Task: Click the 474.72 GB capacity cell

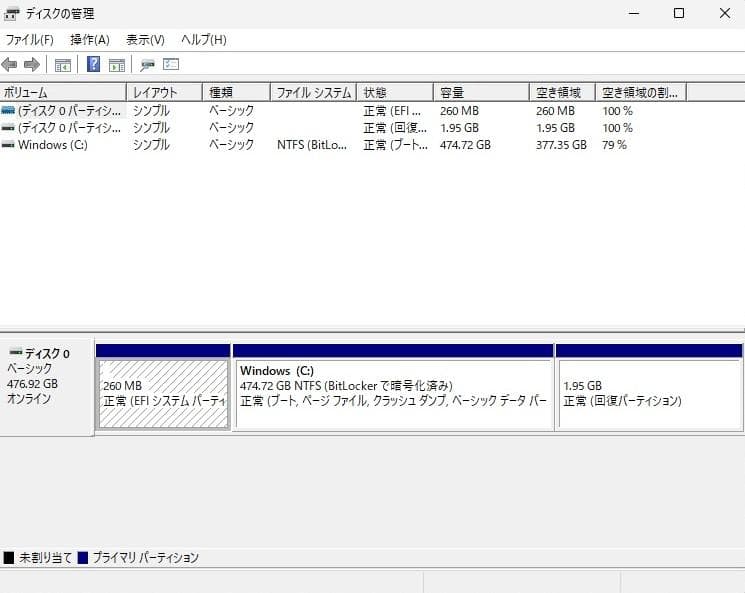Action: tap(465, 145)
